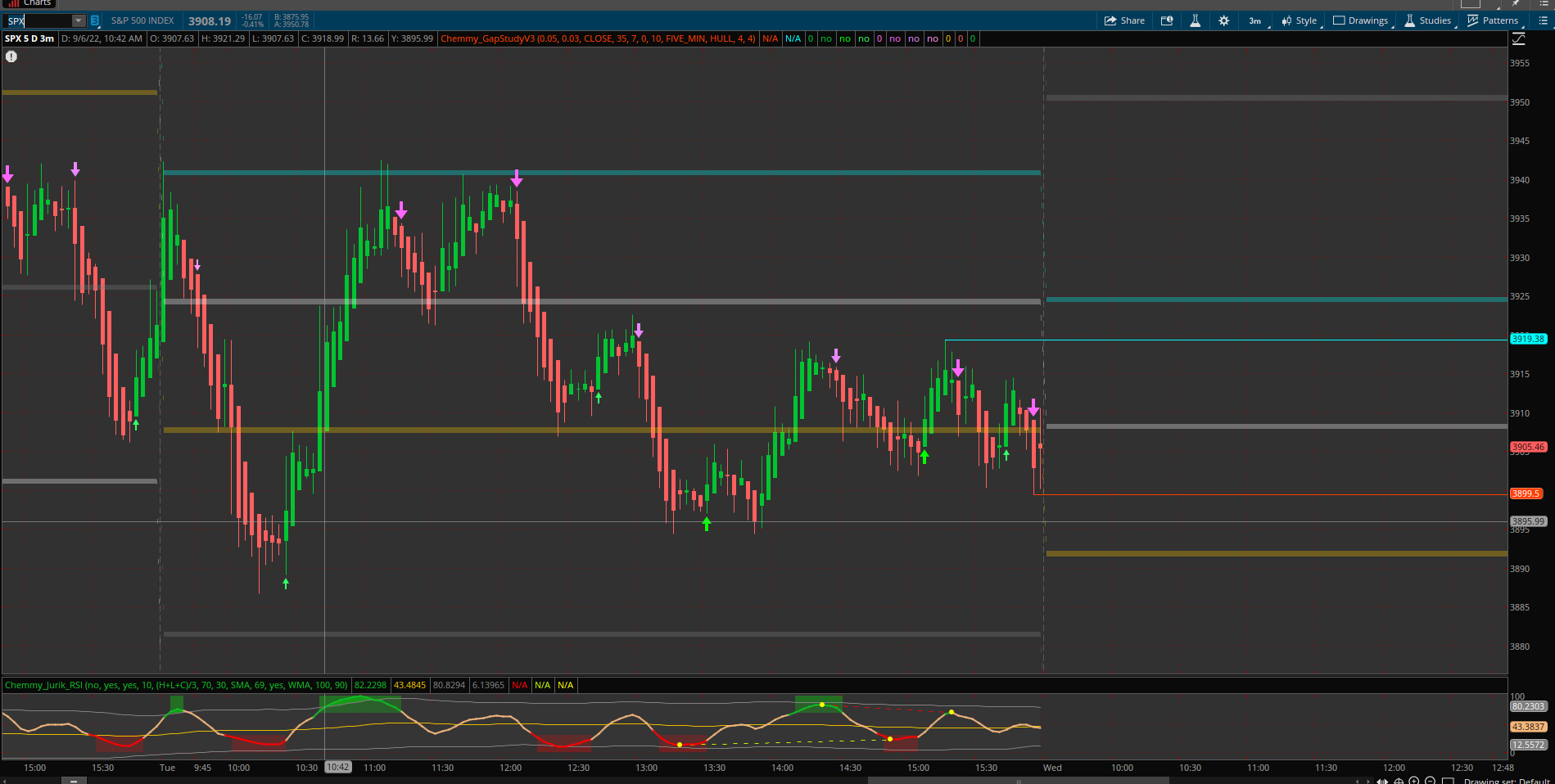Click the blue number 3 link icon
The width and height of the screenshot is (1555, 784).
tap(95, 20)
